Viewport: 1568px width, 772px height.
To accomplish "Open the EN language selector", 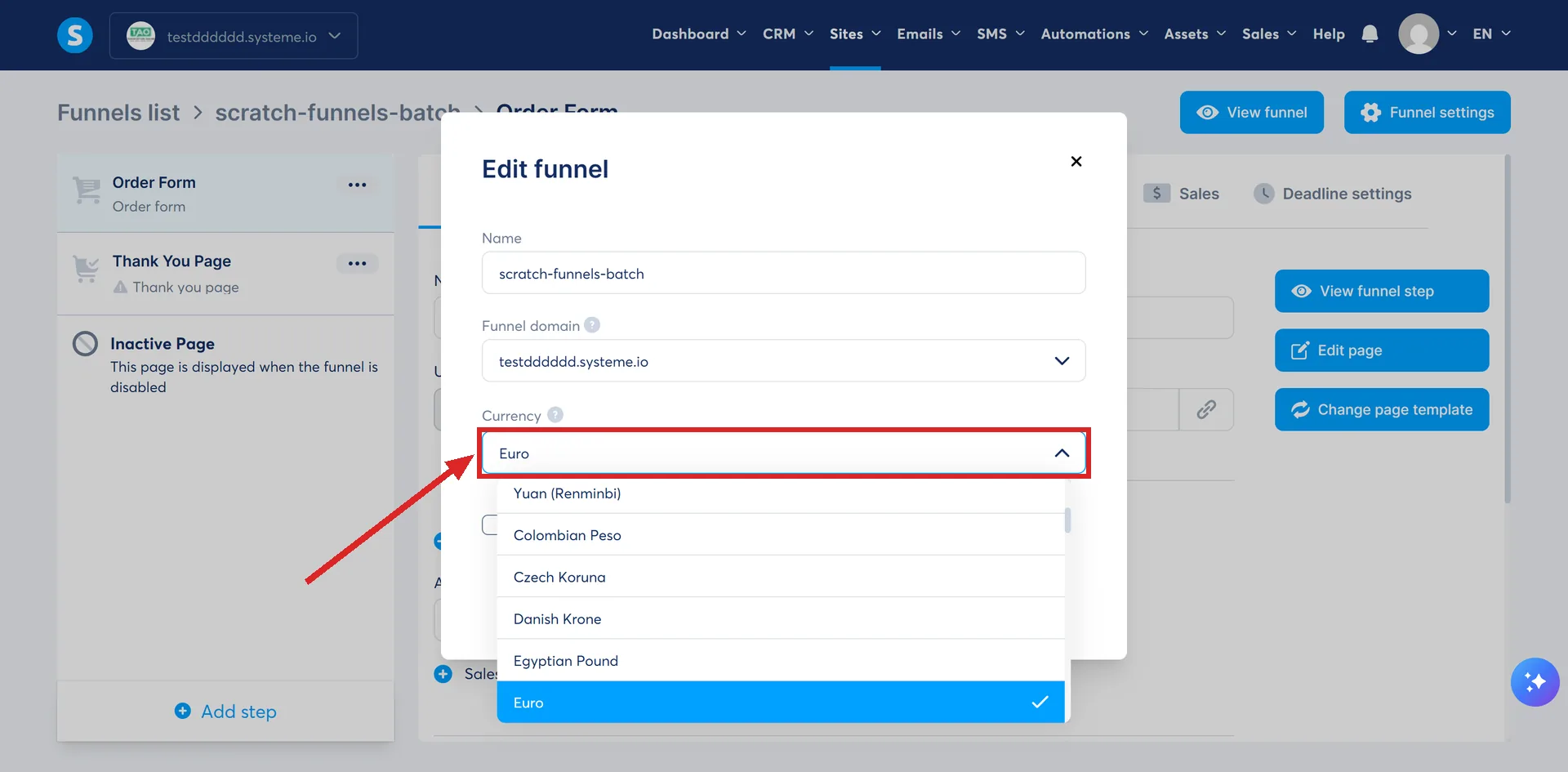I will point(1491,33).
